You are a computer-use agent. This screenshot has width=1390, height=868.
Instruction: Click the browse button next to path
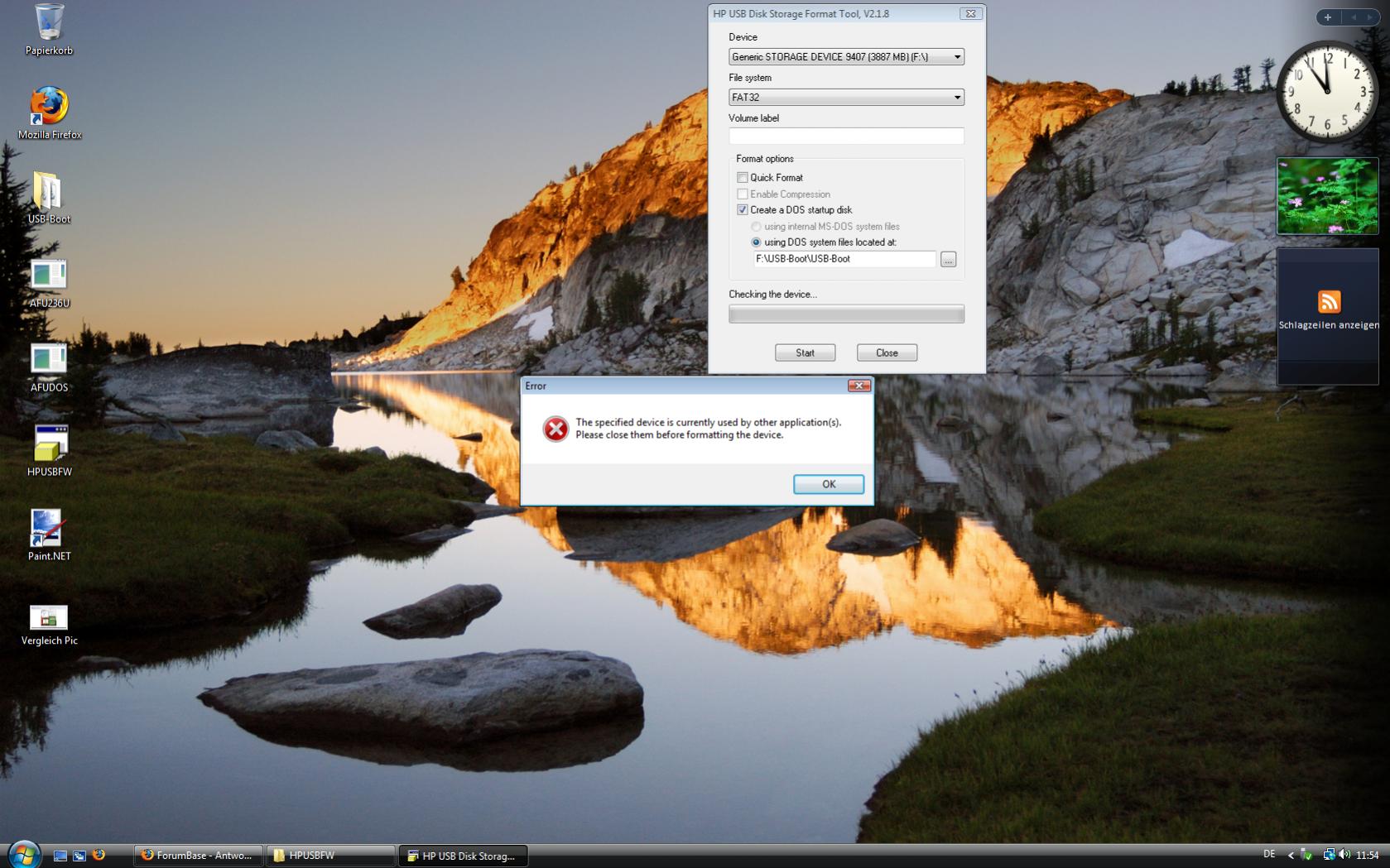tap(949, 260)
